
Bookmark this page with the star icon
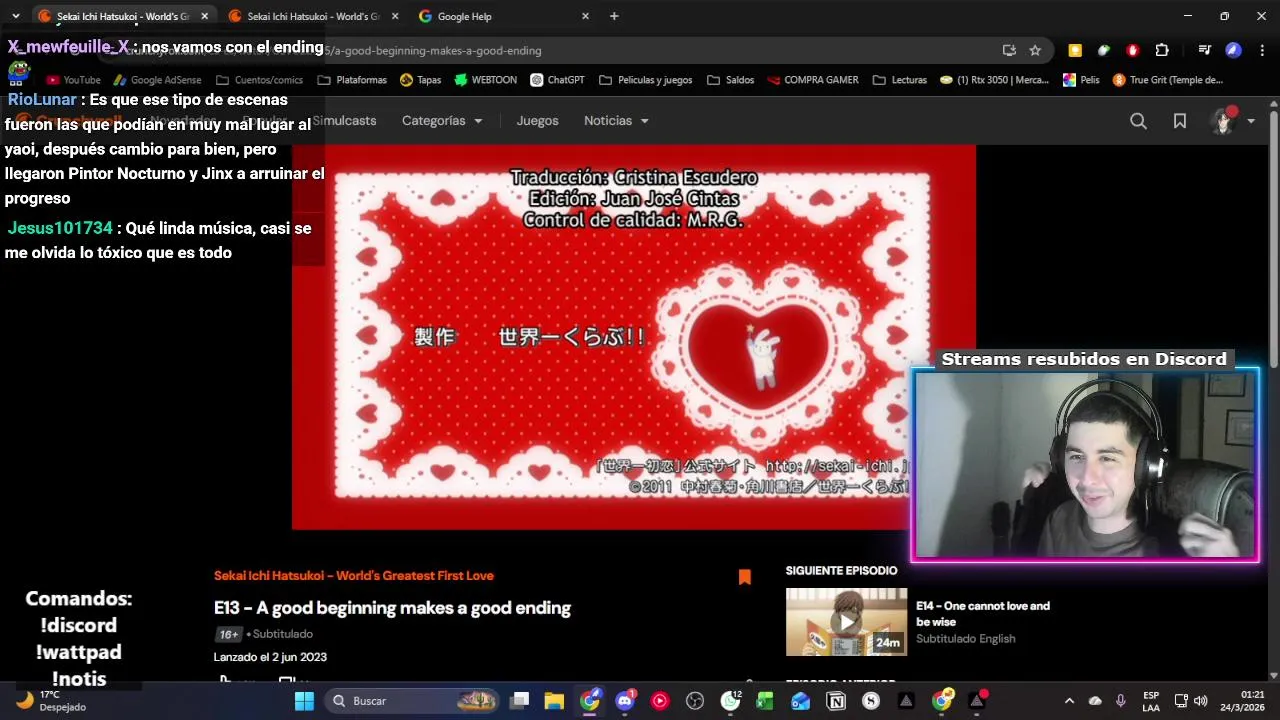point(1035,50)
